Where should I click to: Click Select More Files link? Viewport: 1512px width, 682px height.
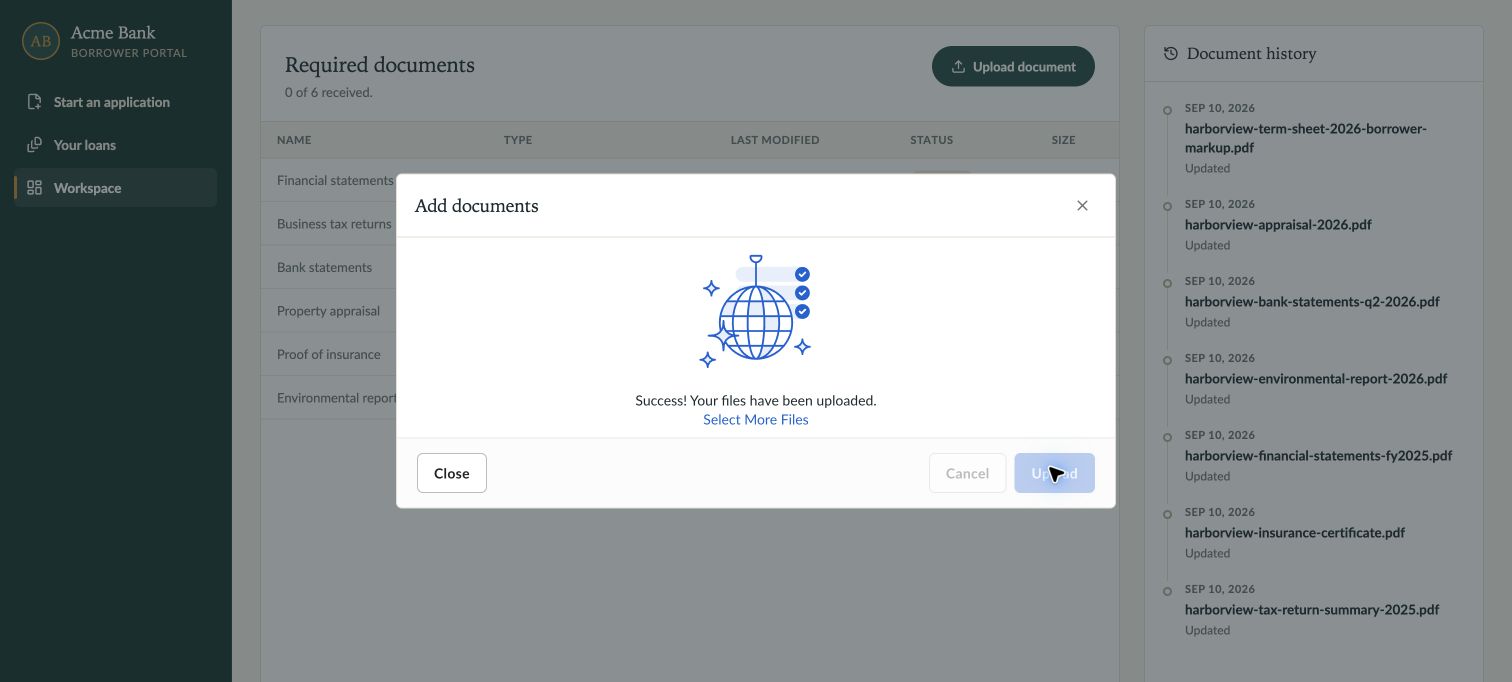pyautogui.click(x=756, y=420)
